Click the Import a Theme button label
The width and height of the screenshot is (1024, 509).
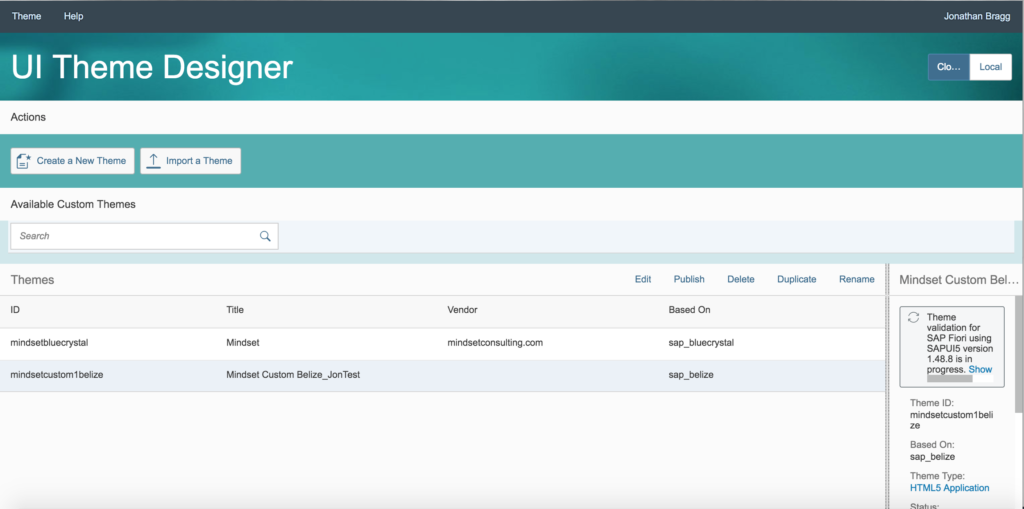click(x=199, y=161)
